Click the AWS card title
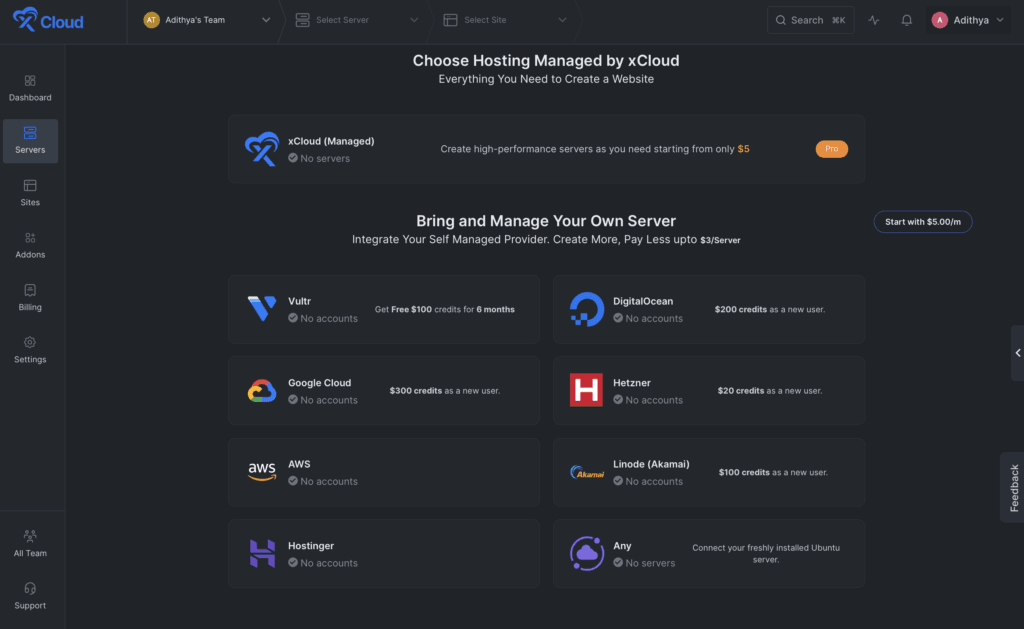1024x629 pixels. [x=299, y=464]
